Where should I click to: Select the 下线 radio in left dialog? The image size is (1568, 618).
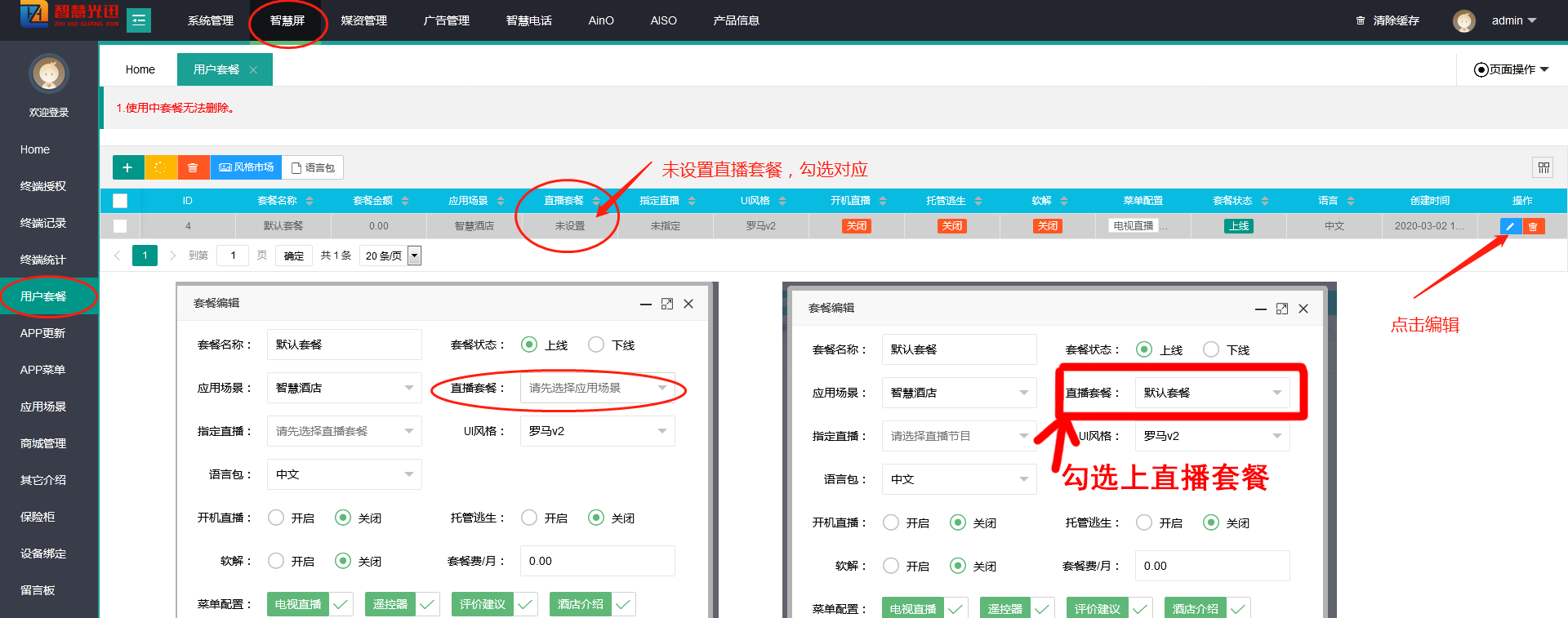[596, 345]
